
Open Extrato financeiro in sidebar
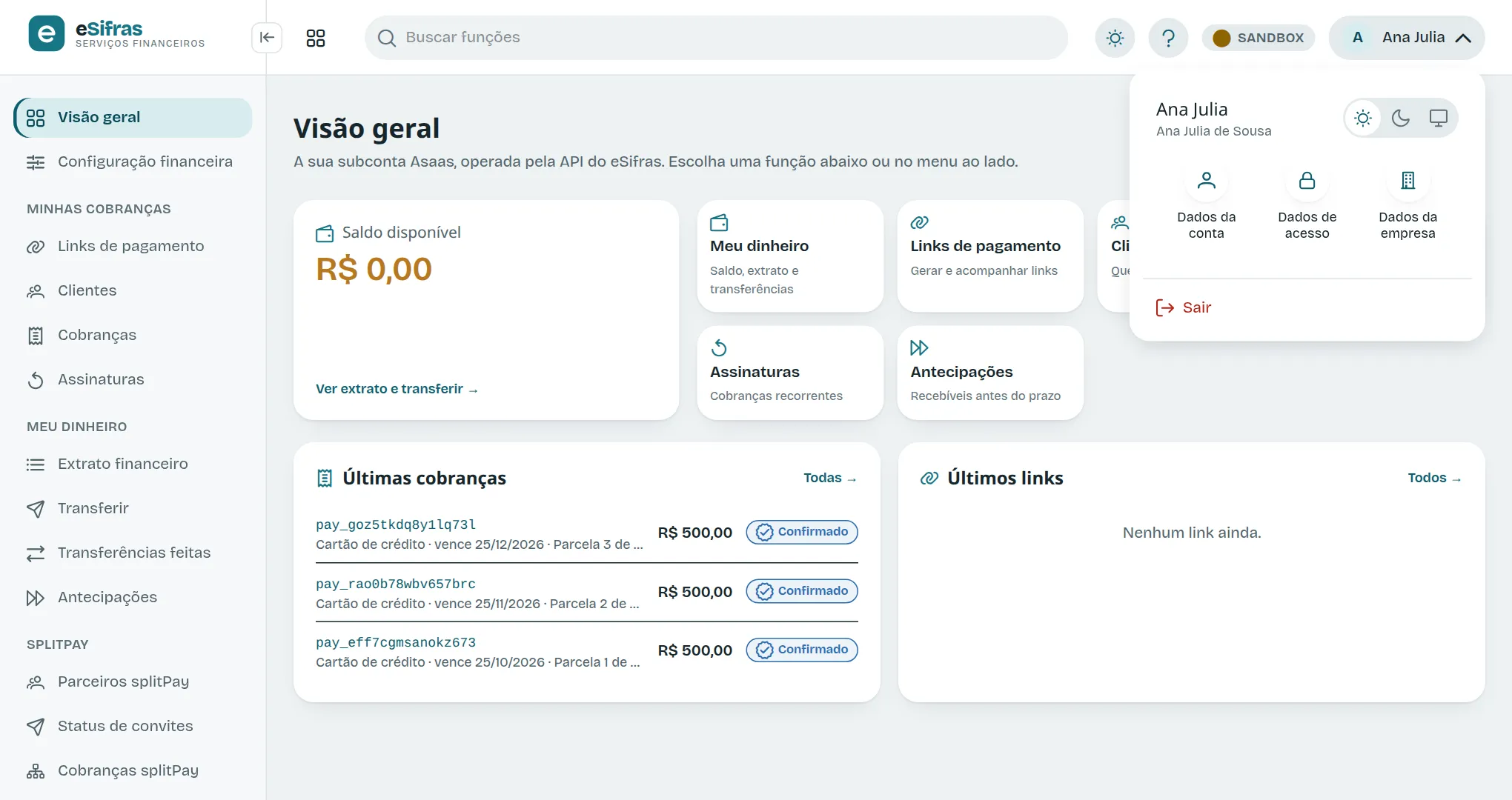[133, 464]
